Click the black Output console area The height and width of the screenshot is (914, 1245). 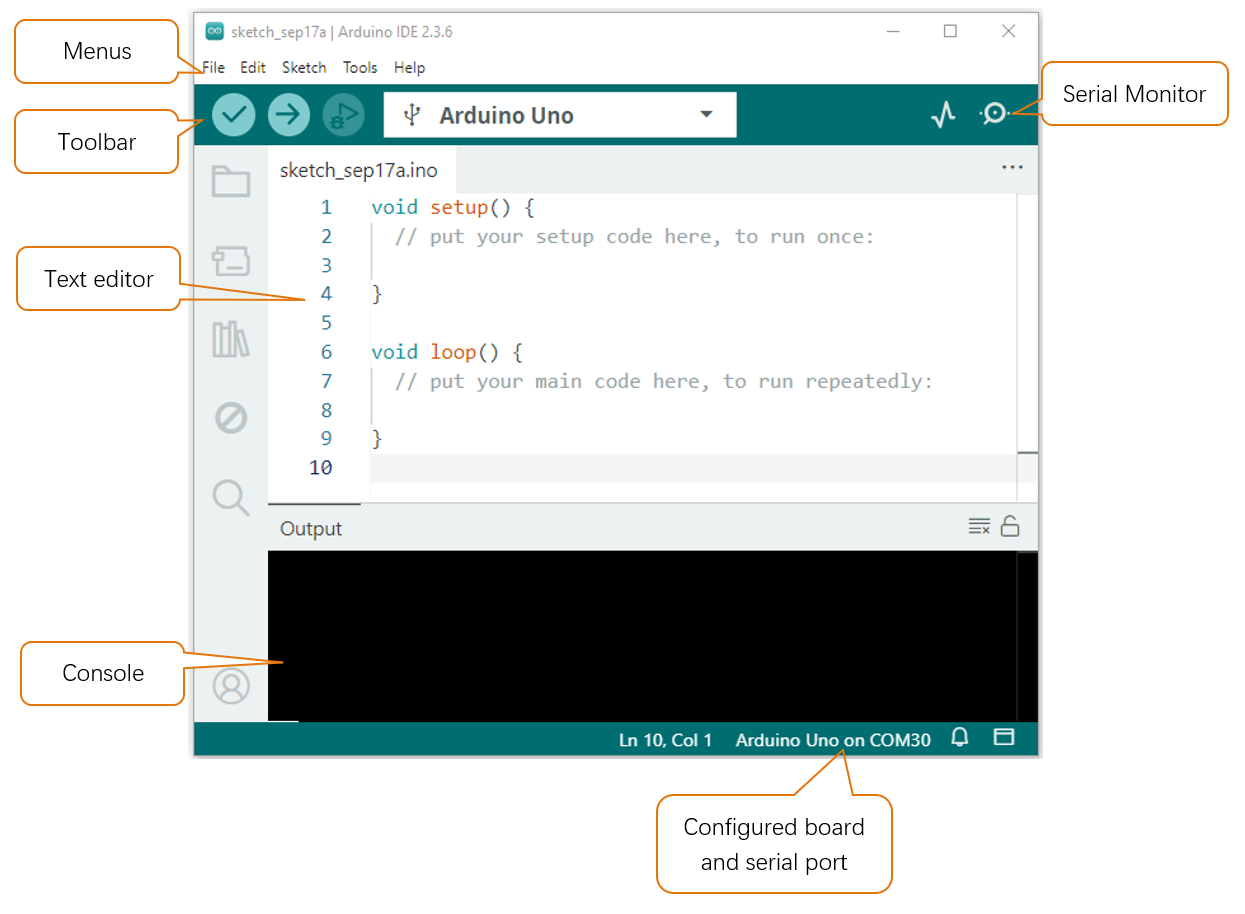(642, 636)
